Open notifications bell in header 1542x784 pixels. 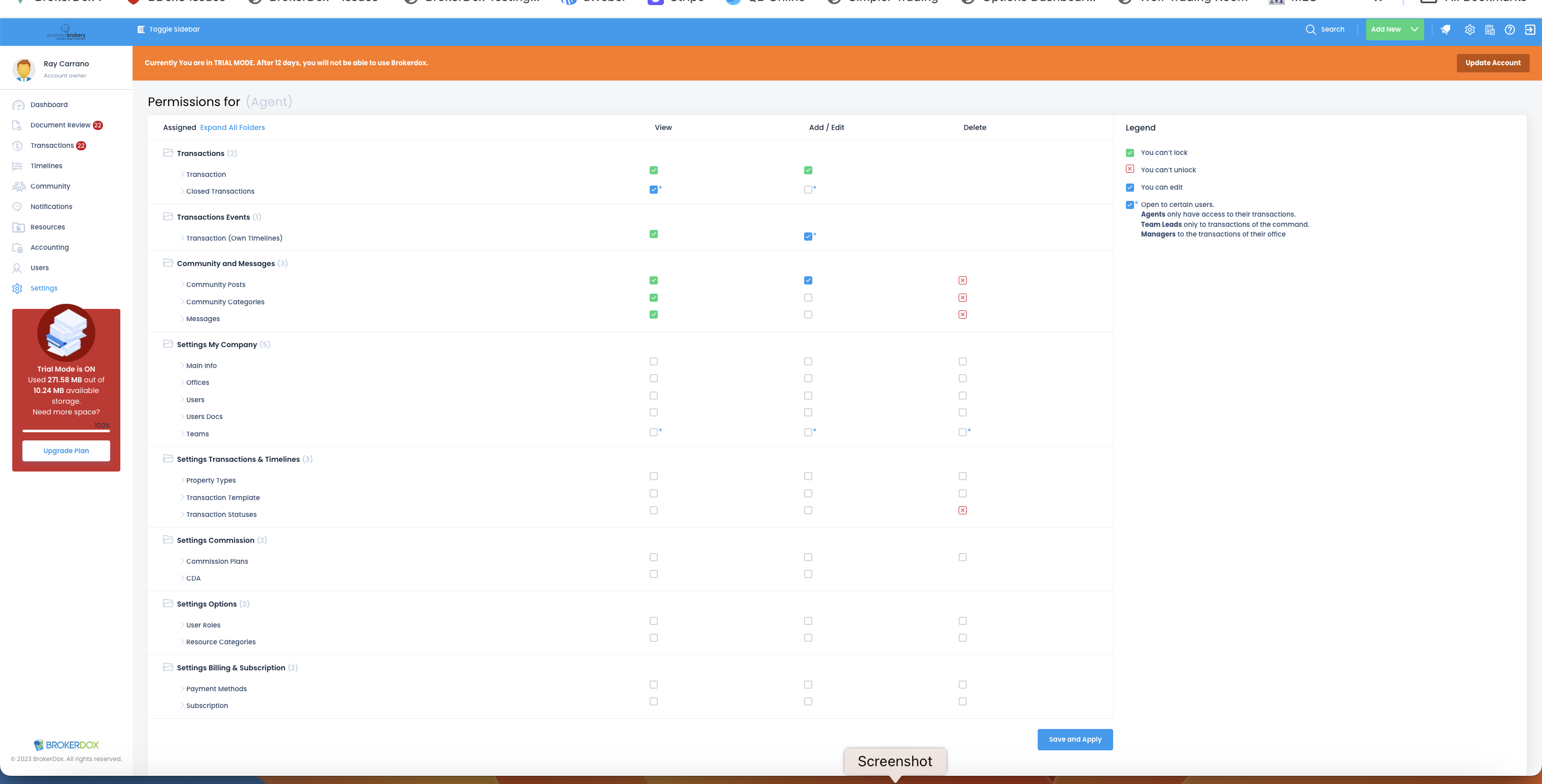point(1445,30)
